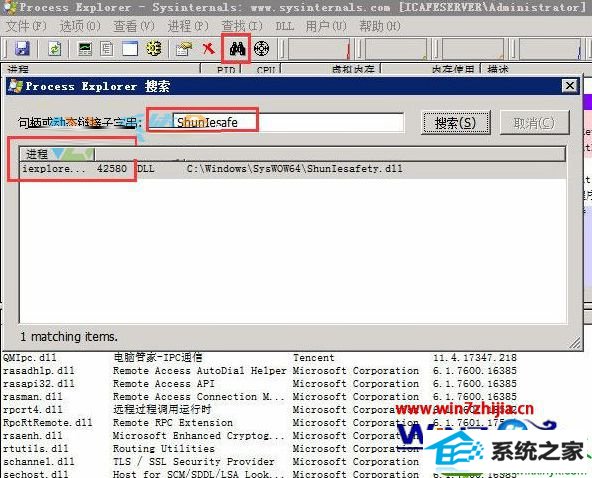Open the process Properties toolbar icon

pyautogui.click(x=184, y=49)
